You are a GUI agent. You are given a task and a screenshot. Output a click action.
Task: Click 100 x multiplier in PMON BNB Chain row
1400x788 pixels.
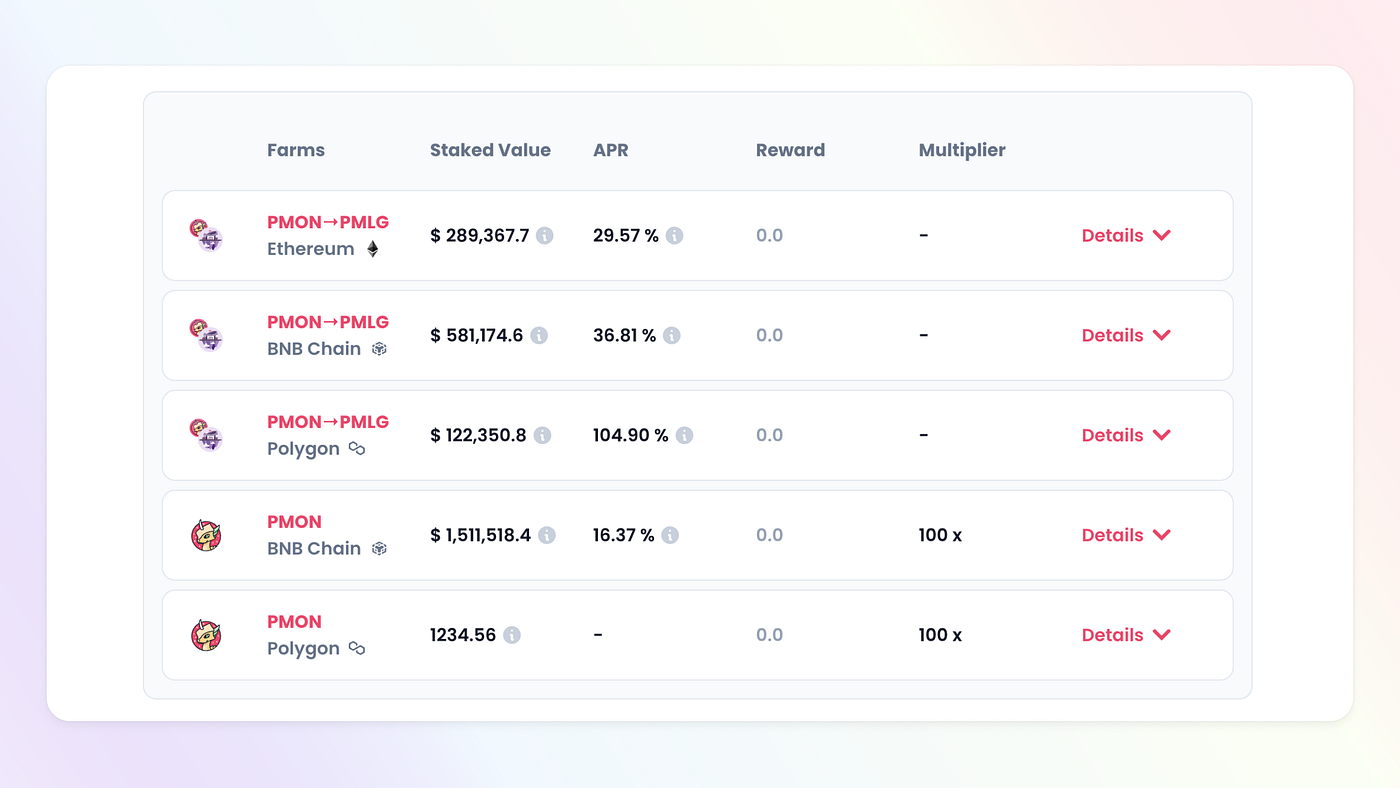940,536
